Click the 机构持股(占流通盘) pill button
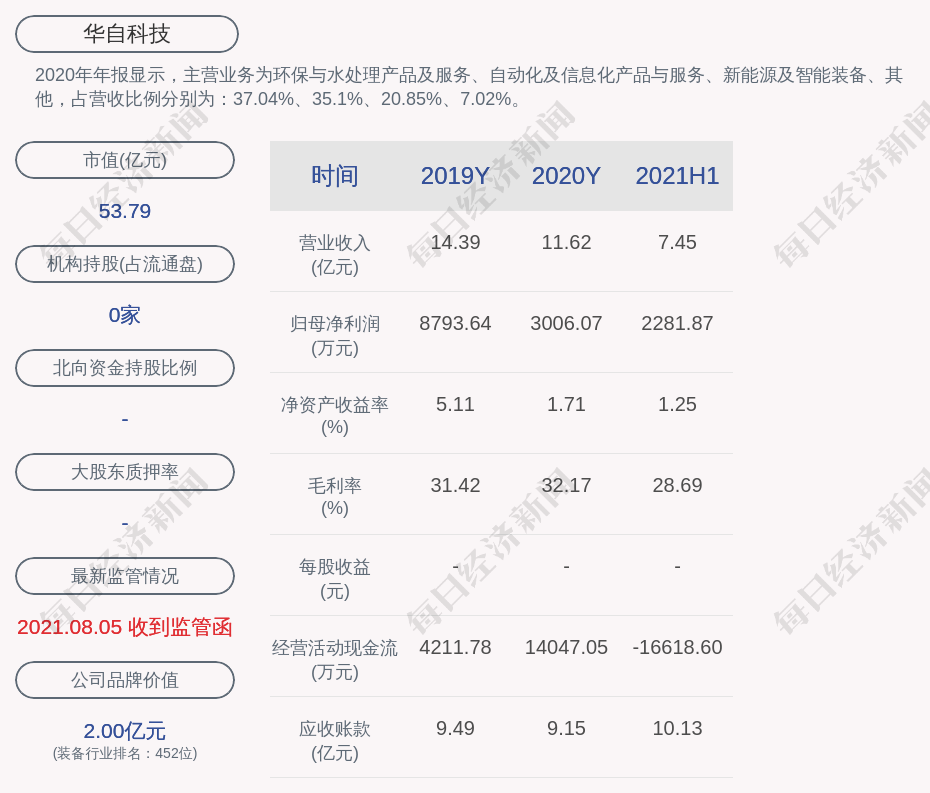The width and height of the screenshot is (930, 793). point(125,264)
